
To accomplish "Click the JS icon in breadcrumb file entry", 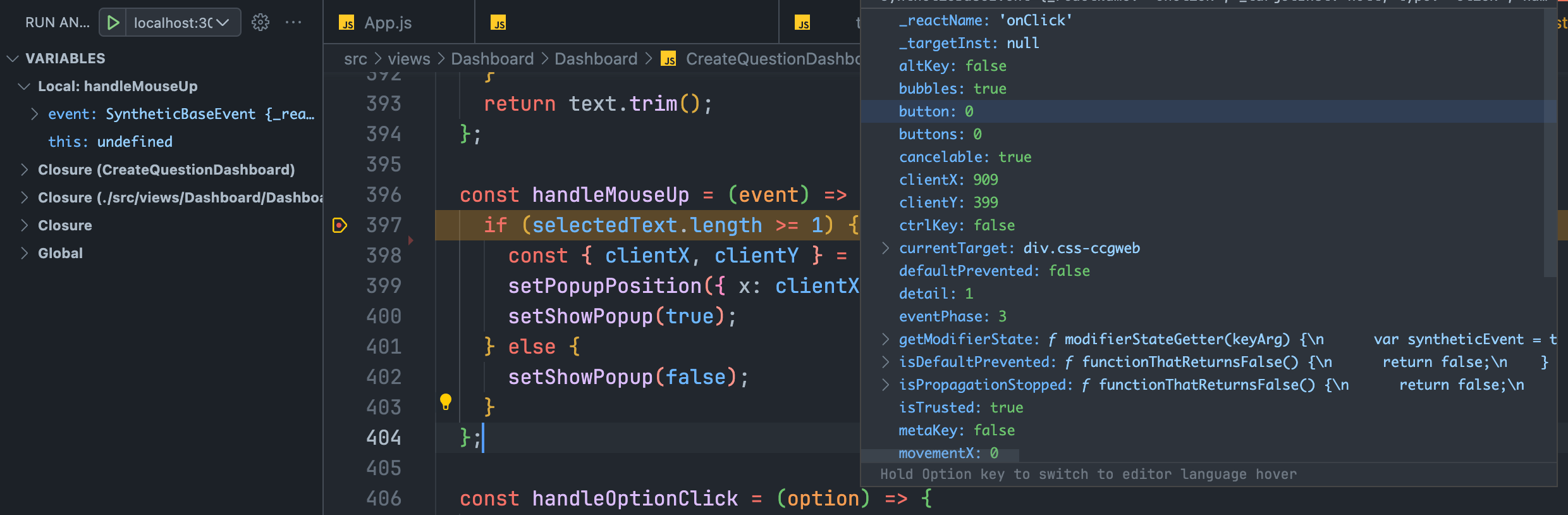I will point(668,59).
